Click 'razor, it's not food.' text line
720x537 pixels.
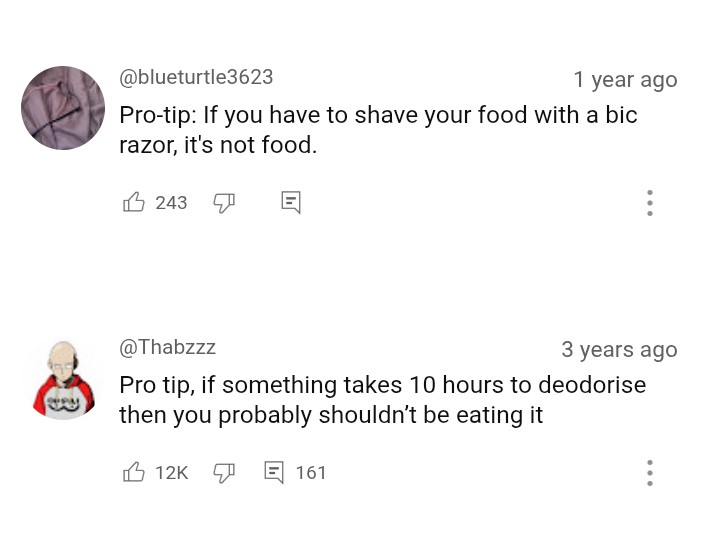pyautogui.click(x=218, y=145)
